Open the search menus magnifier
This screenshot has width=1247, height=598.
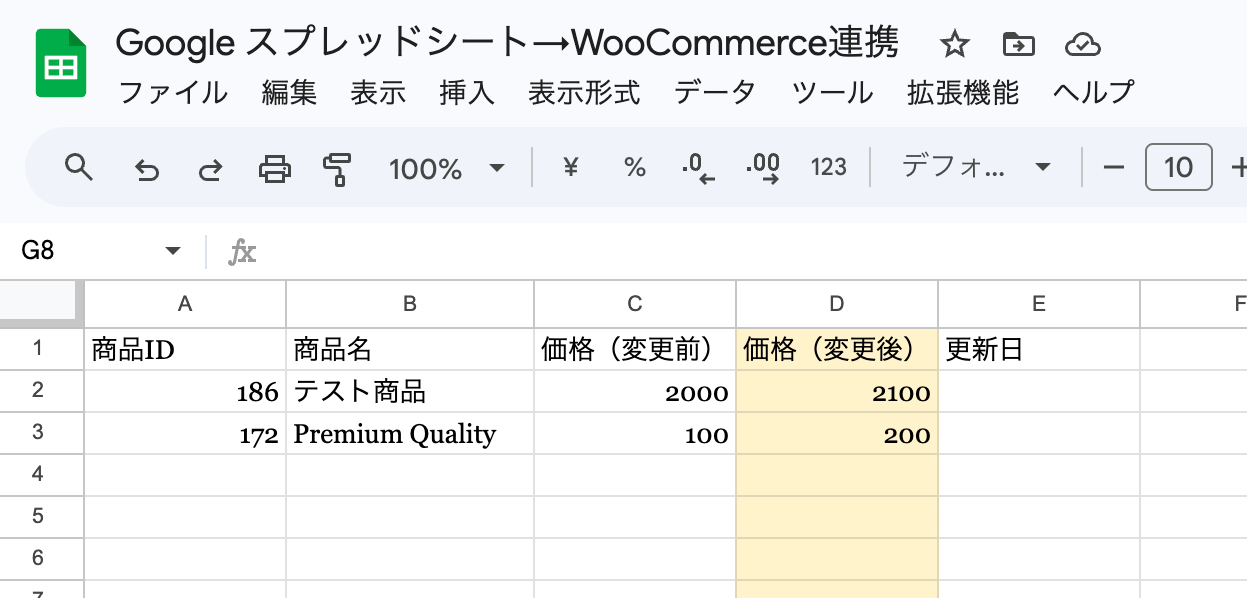point(78,167)
